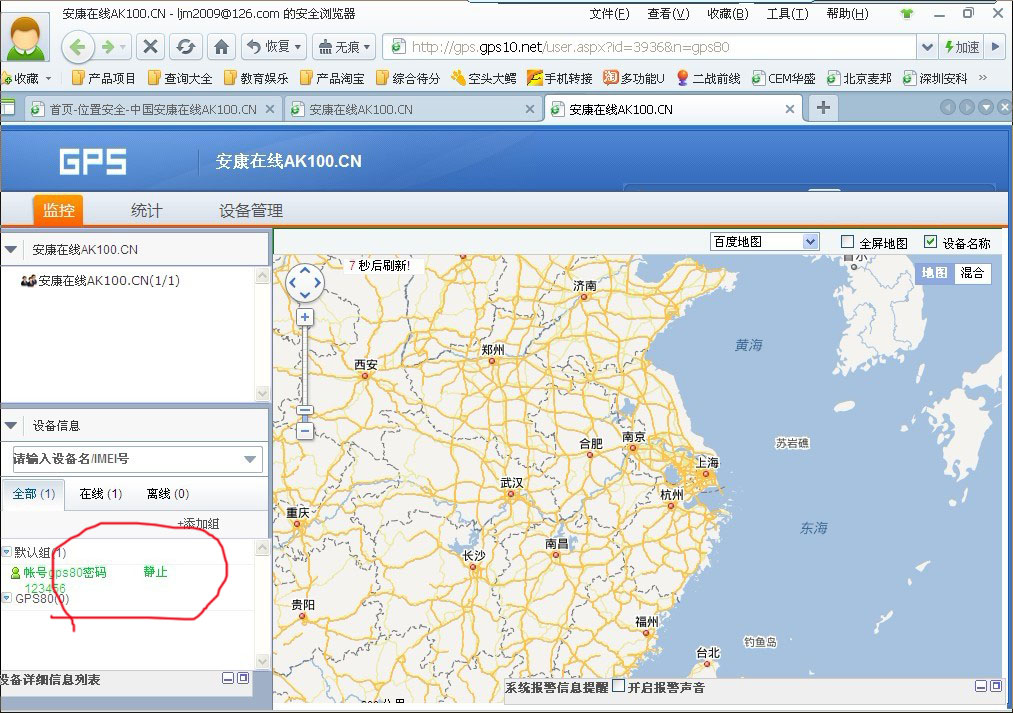Open the 产品项目 bookmark folder
The height and width of the screenshot is (713, 1013).
(103, 78)
